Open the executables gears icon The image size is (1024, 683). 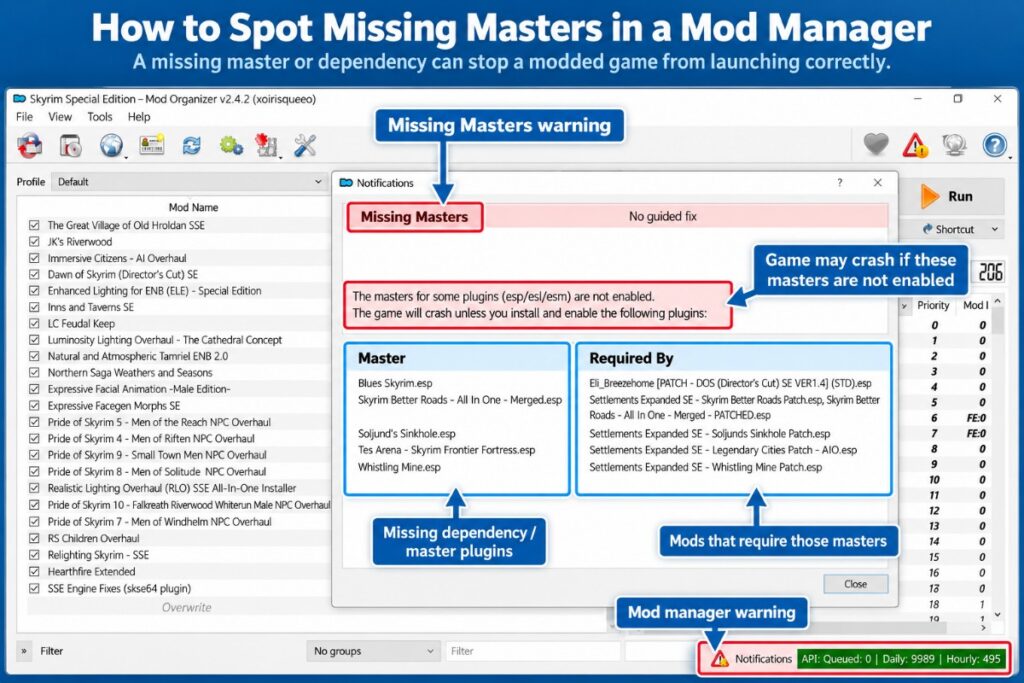231,145
